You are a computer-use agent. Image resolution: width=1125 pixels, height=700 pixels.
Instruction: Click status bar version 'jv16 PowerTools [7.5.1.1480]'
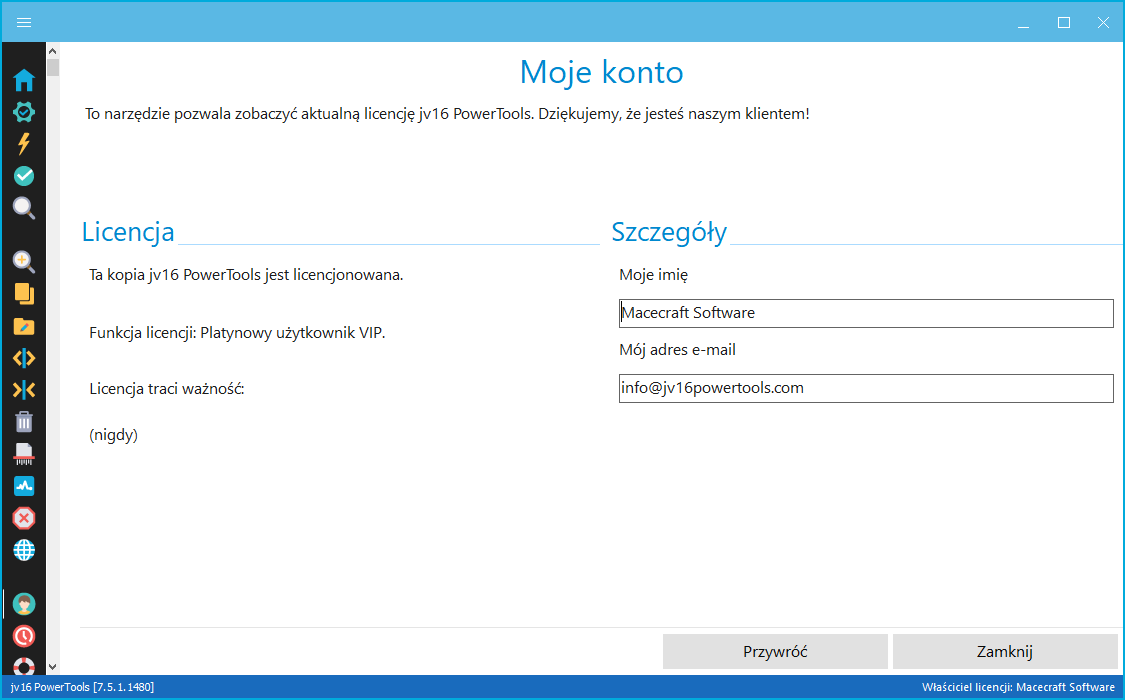(83, 687)
